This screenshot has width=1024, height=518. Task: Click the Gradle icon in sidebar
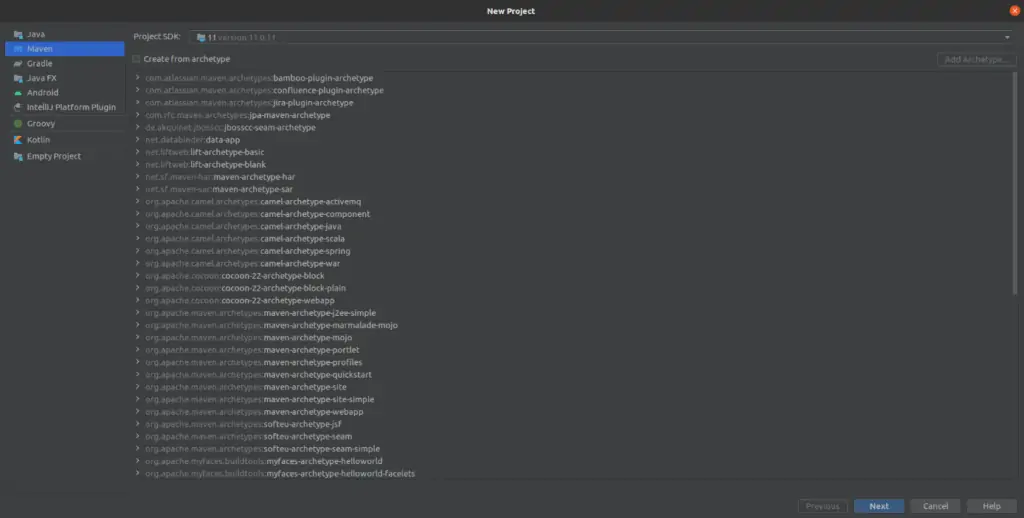(18, 63)
